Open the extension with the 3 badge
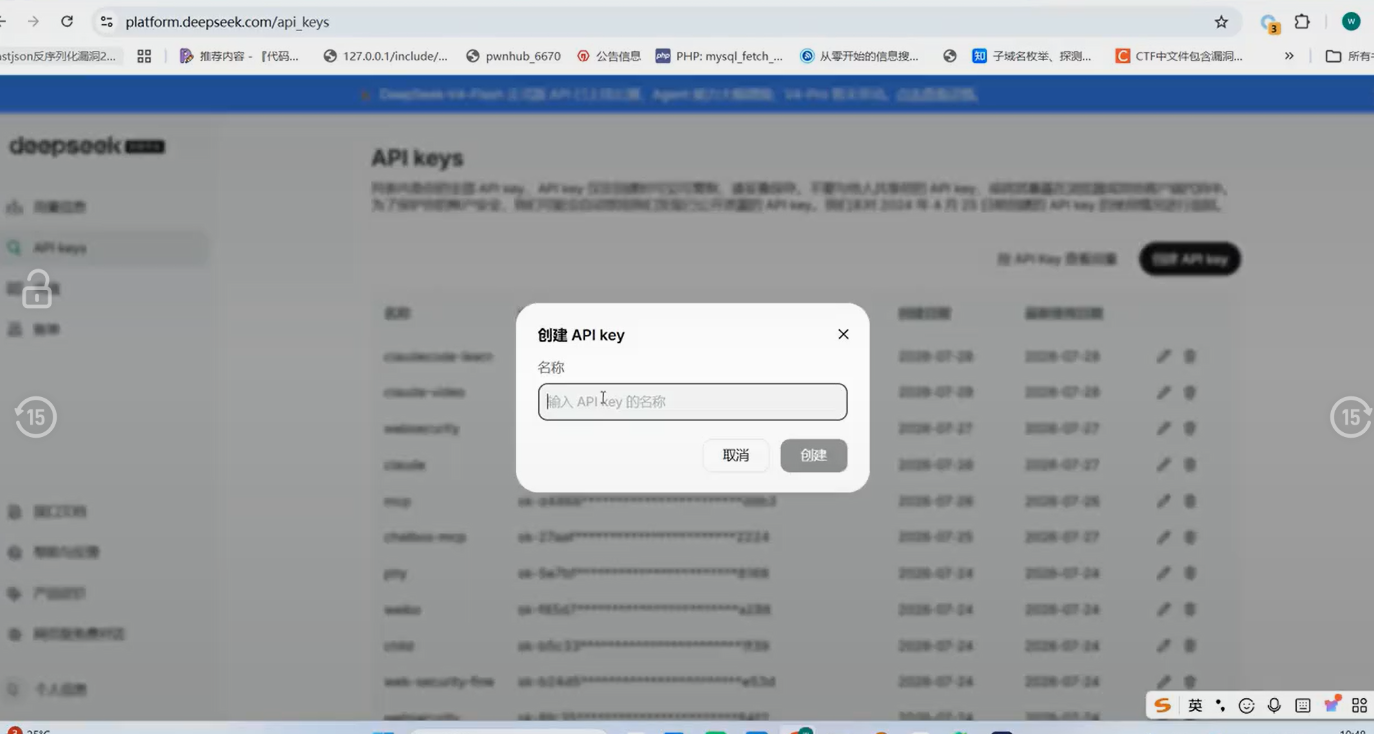This screenshot has width=1374, height=734. click(x=1269, y=23)
